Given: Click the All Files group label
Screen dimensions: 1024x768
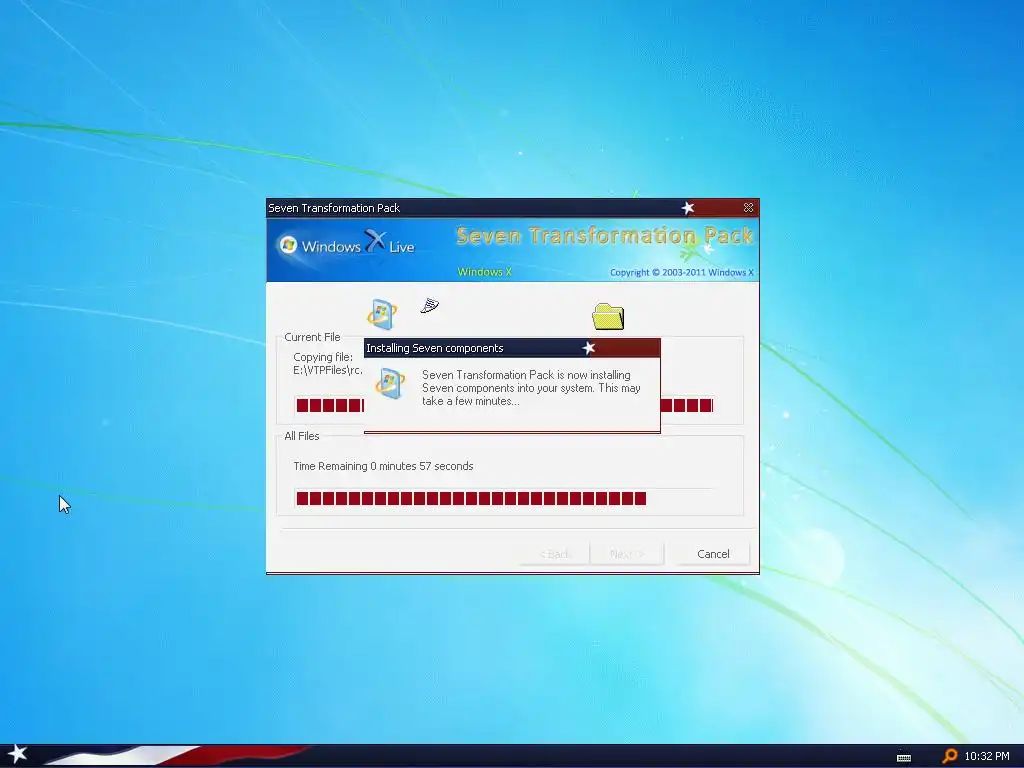Looking at the screenshot, I should pos(302,436).
